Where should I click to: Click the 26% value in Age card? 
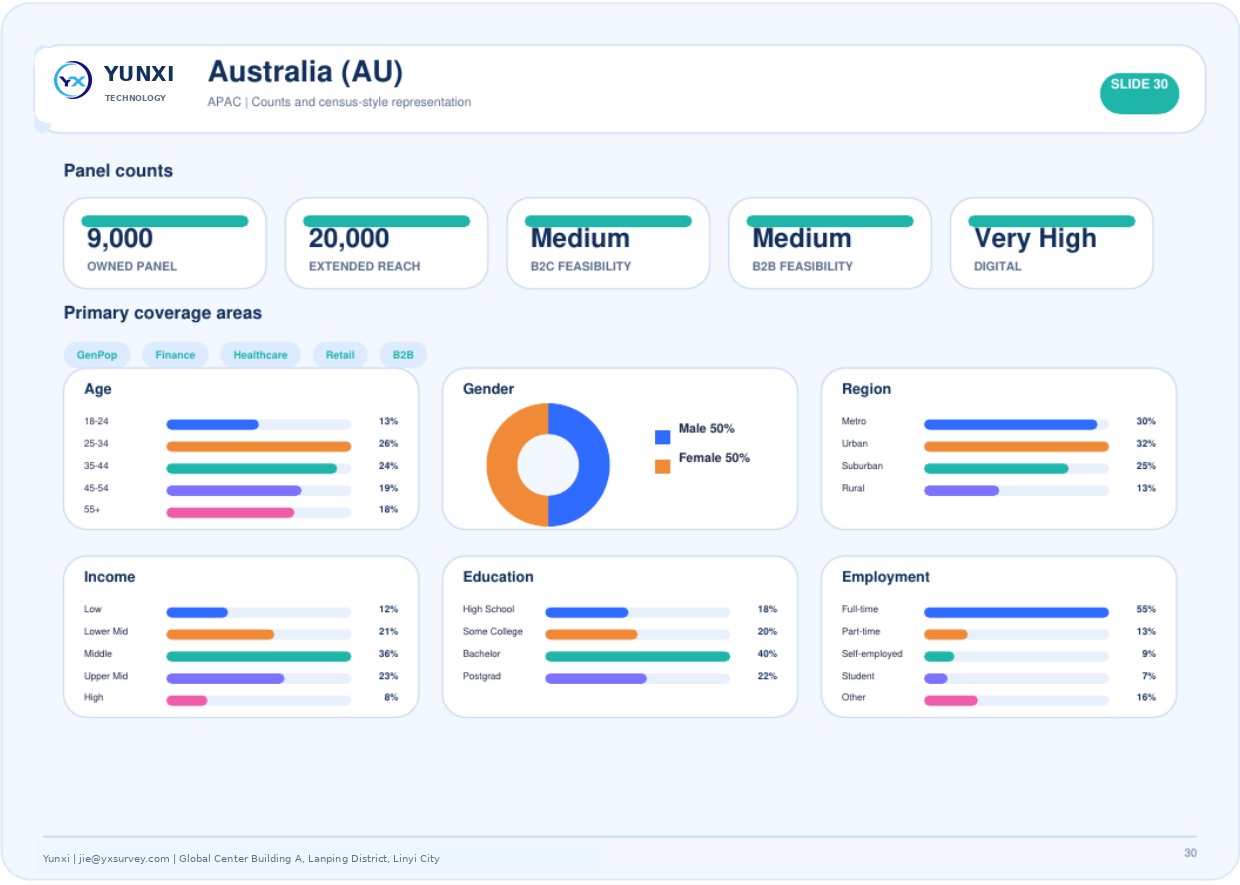(x=388, y=444)
